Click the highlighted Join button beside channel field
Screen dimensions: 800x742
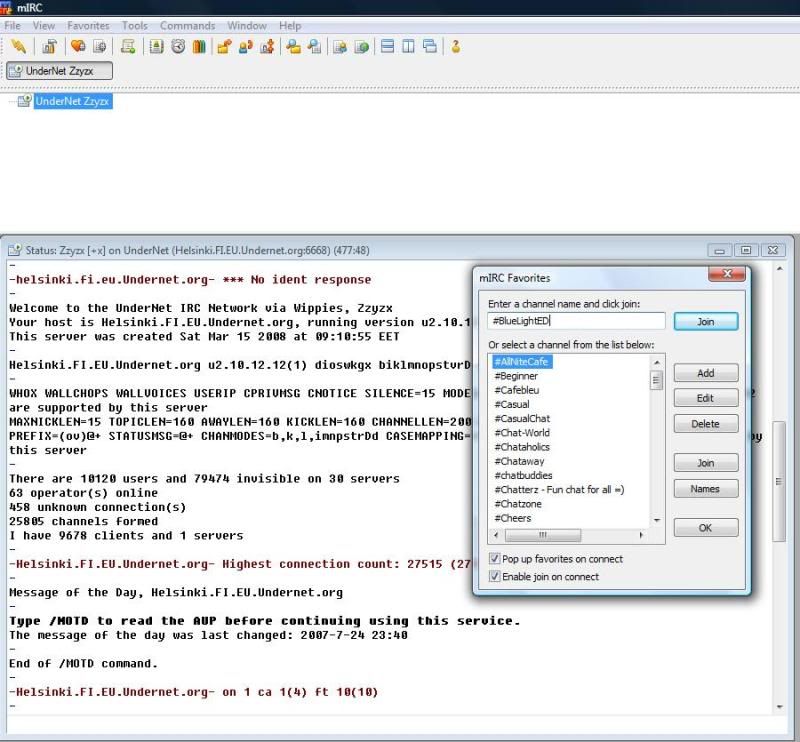[706, 321]
